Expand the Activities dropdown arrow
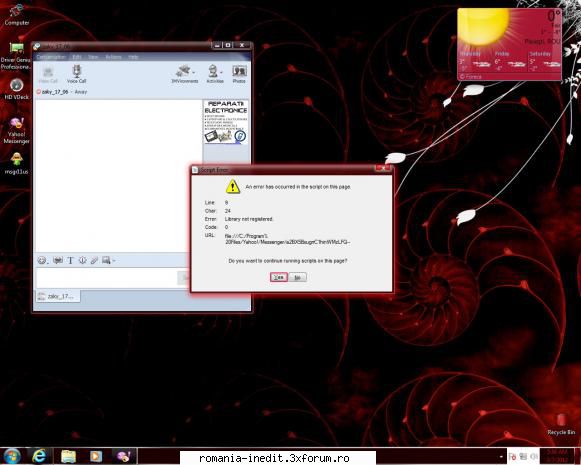This screenshot has height=465, width=581. click(x=222, y=72)
